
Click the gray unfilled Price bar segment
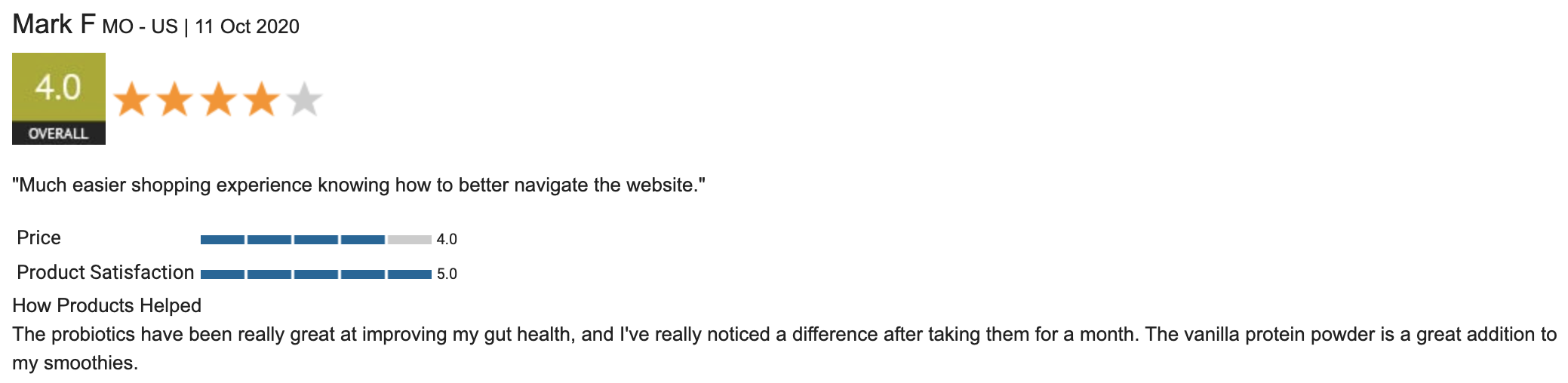click(409, 240)
